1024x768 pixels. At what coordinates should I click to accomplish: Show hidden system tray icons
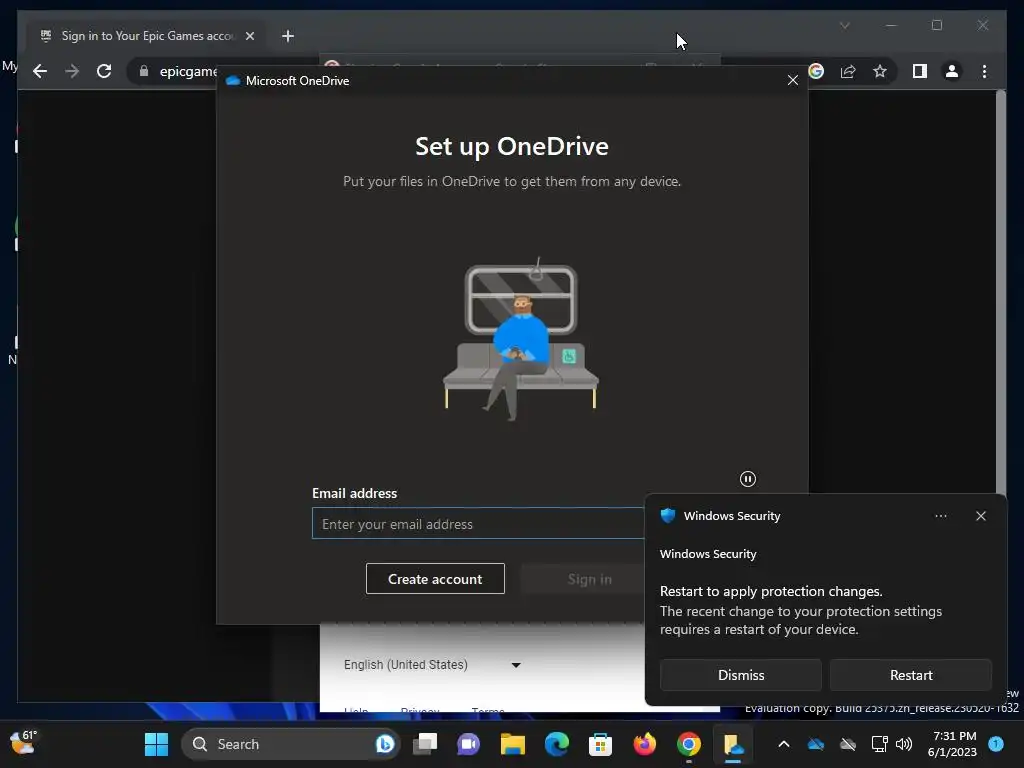[x=784, y=744]
